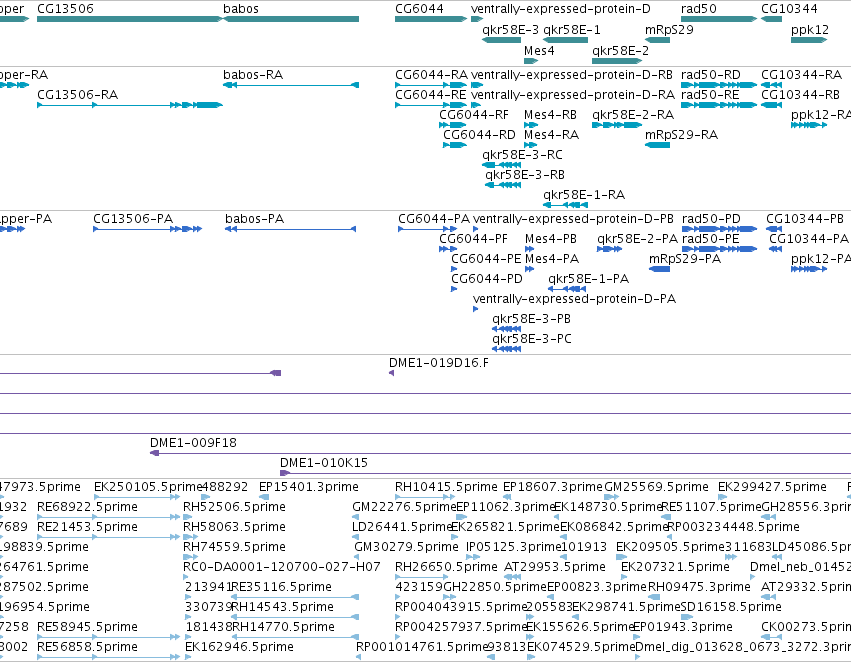Select the mRpS29-PA protein label

pos(685,259)
